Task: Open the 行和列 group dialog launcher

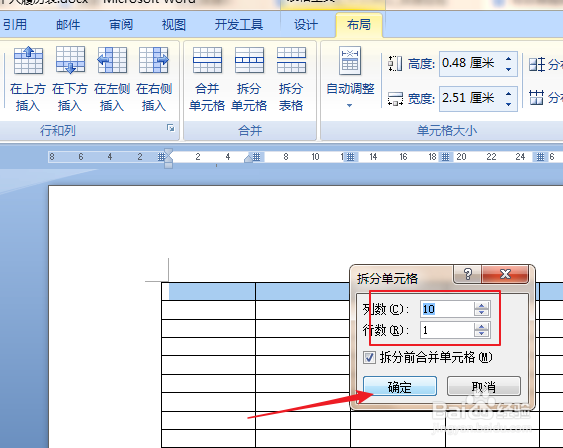Action: 171,128
